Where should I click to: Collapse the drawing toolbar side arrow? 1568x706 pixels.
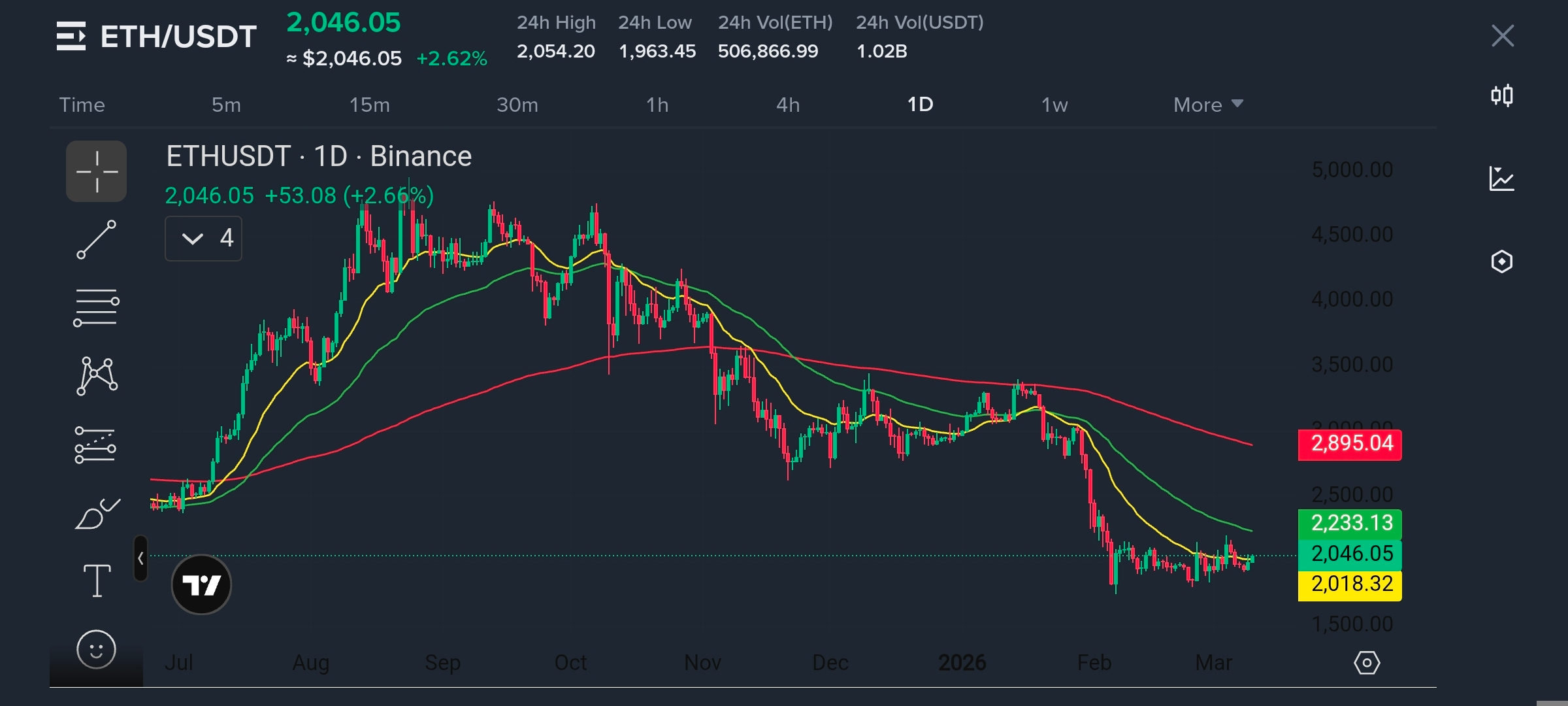tap(140, 558)
